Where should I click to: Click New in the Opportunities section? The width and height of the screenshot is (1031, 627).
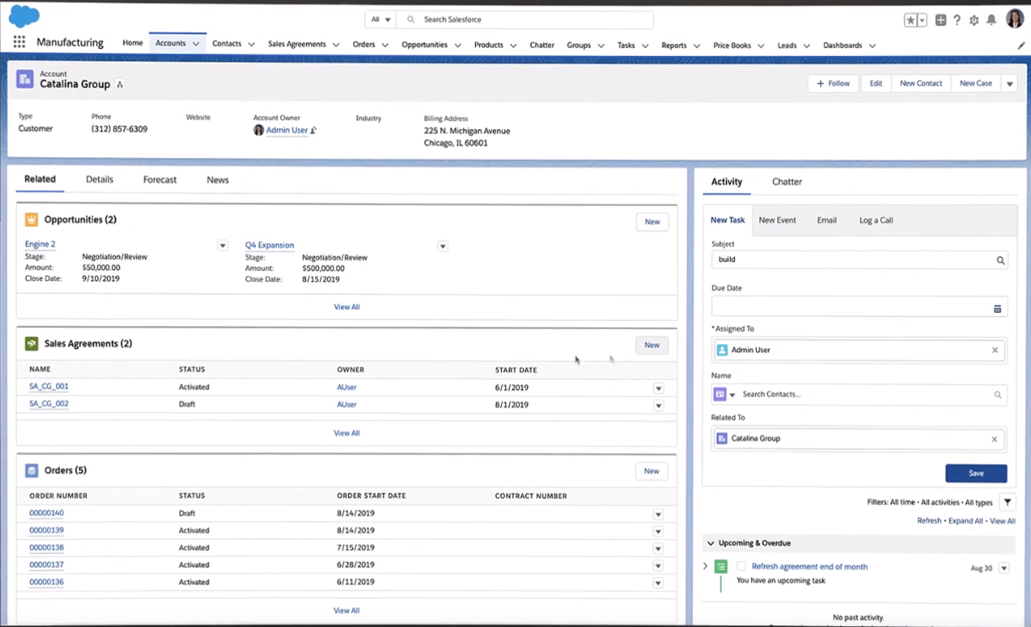pos(652,222)
